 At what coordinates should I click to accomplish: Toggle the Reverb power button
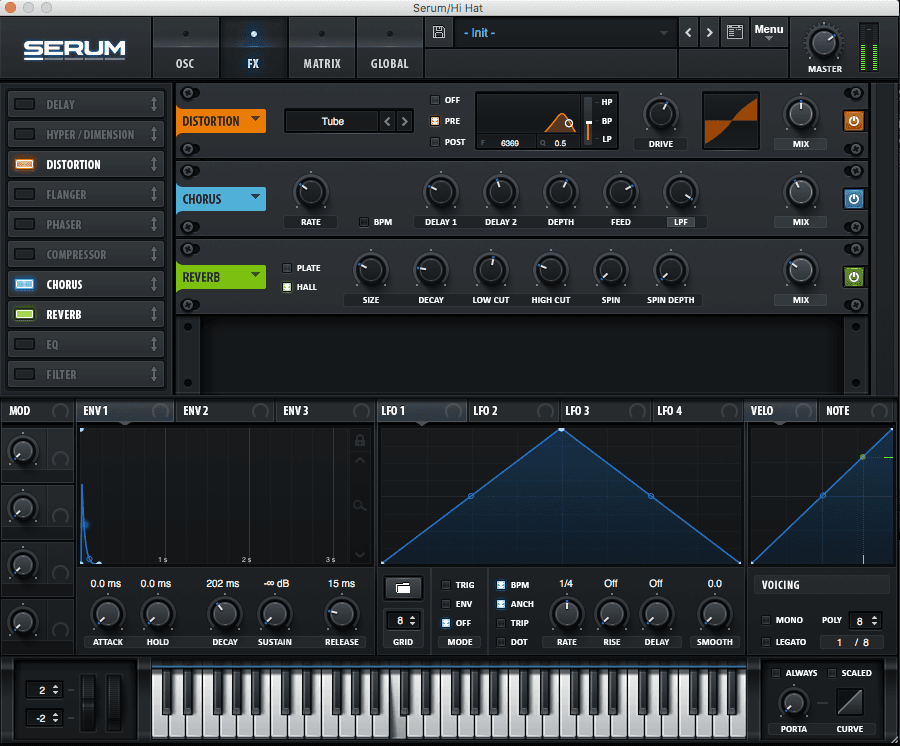[x=854, y=277]
